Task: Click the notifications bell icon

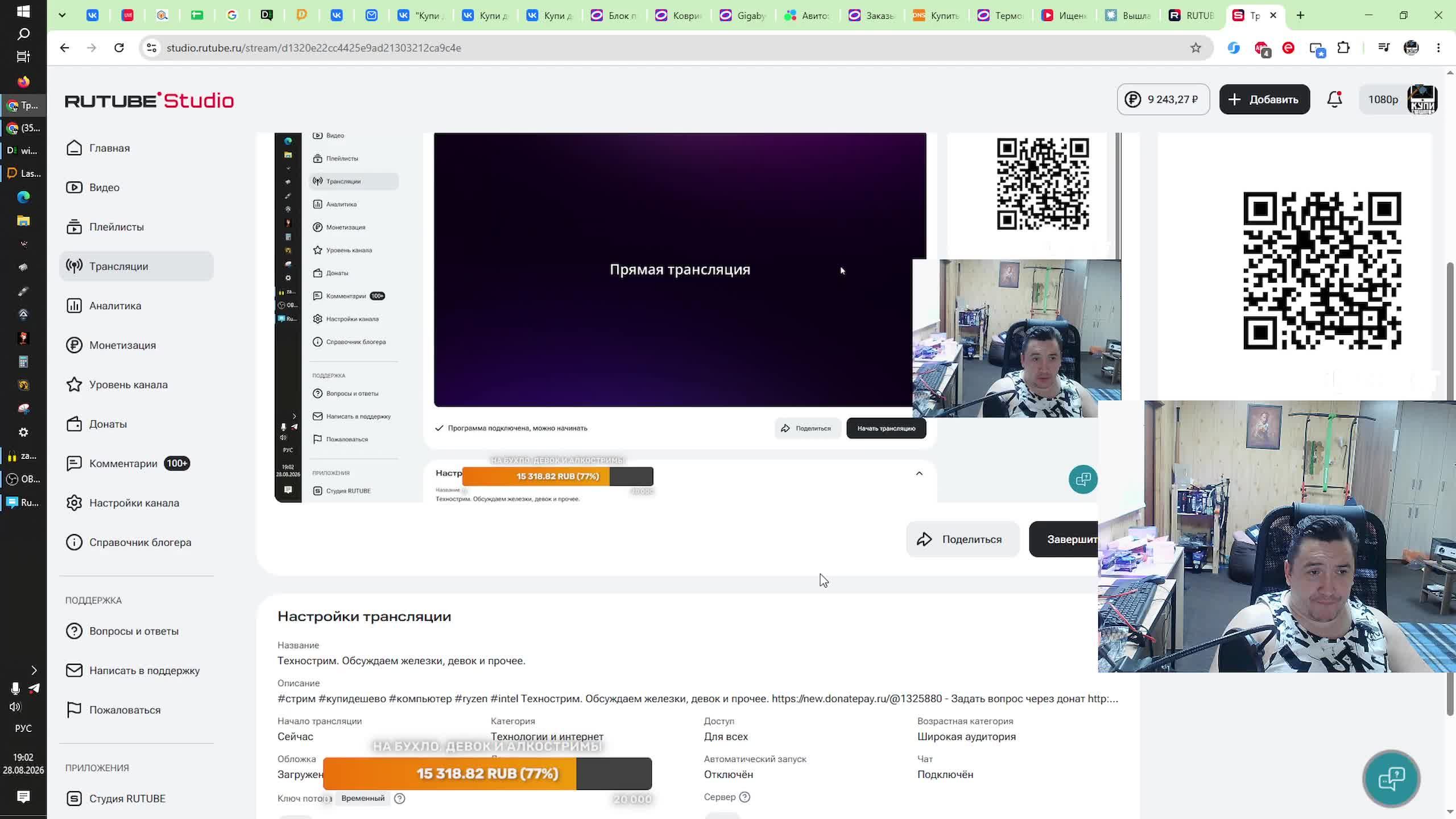Action: tap(1334, 100)
